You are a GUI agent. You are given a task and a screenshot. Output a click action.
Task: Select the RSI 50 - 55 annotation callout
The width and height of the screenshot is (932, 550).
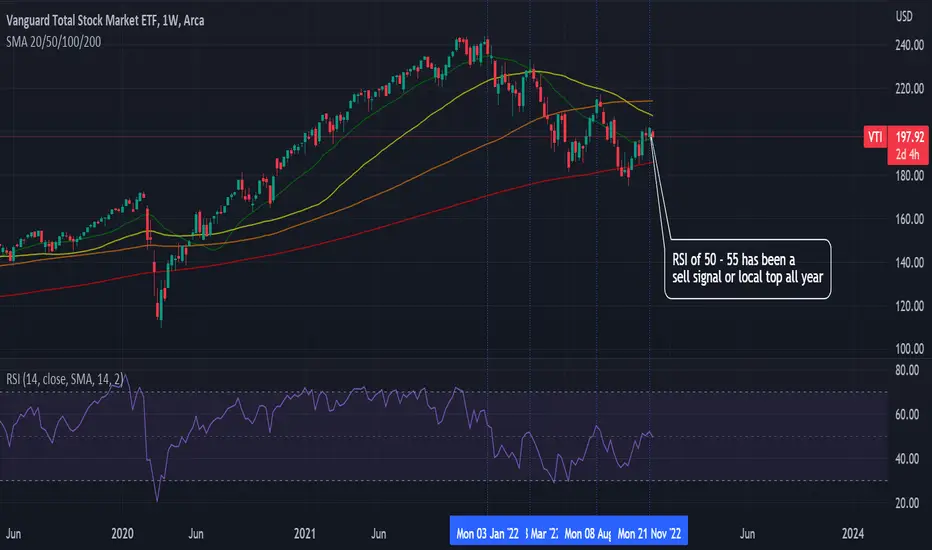(747, 269)
